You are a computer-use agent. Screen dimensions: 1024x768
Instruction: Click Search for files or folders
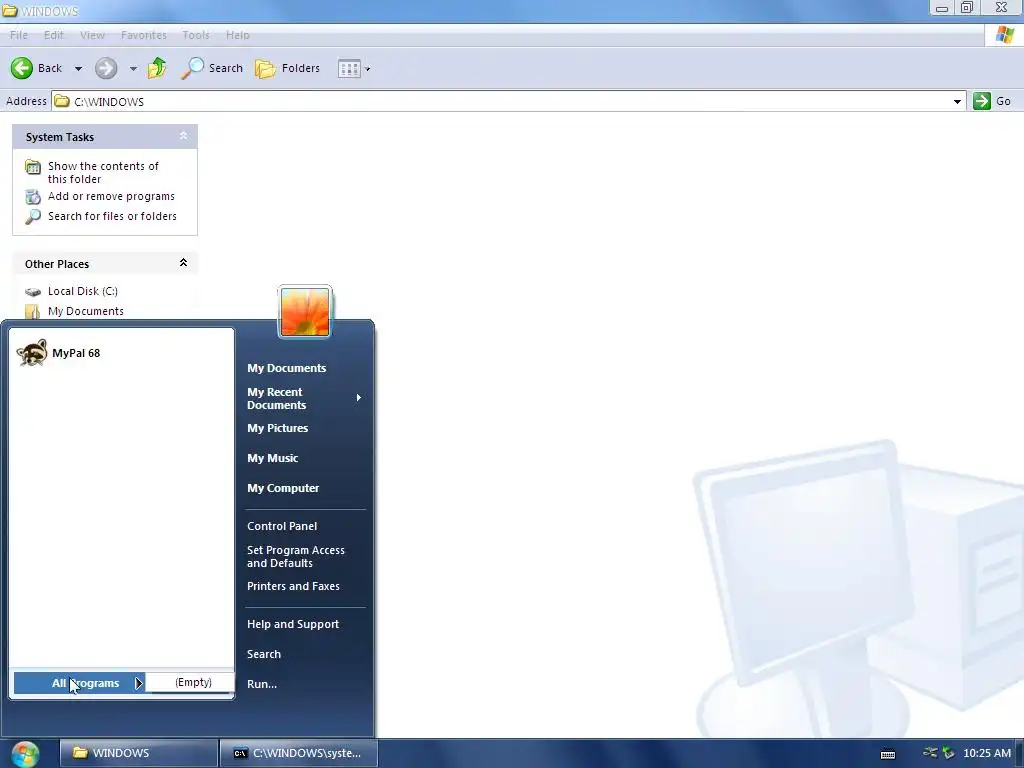pos(112,216)
